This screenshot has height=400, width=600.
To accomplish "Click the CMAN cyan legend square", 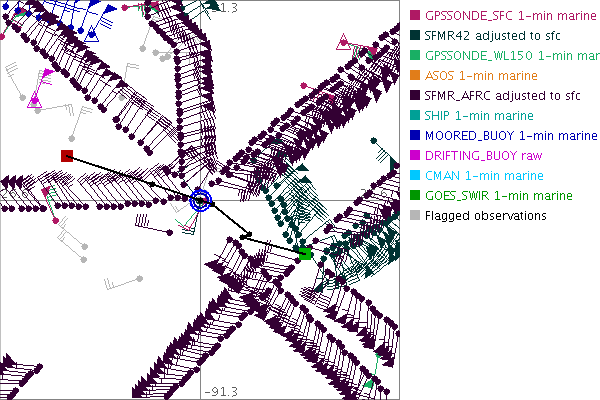I will 416,175.
